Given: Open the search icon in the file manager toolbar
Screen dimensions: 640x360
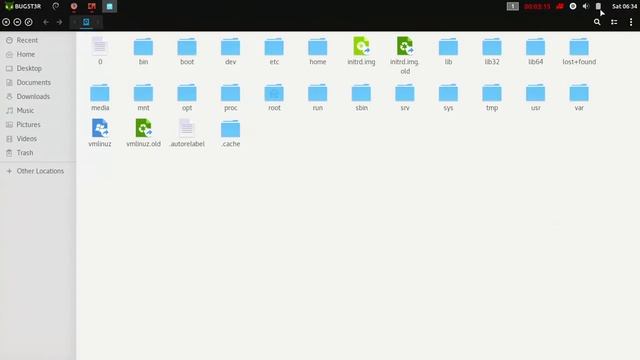Looking at the screenshot, I should [597, 22].
